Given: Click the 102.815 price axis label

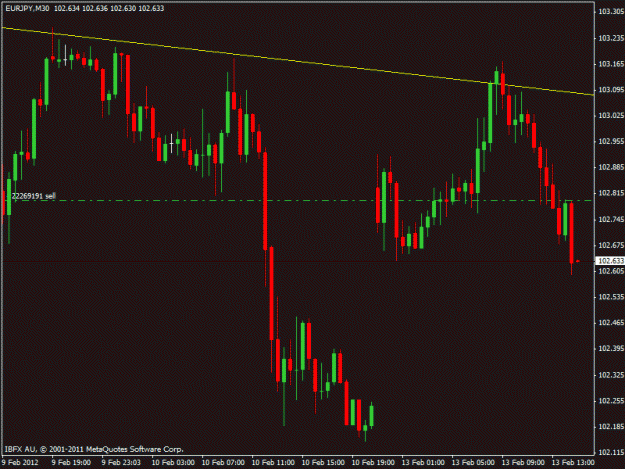Looking at the screenshot, I should click(x=611, y=193).
